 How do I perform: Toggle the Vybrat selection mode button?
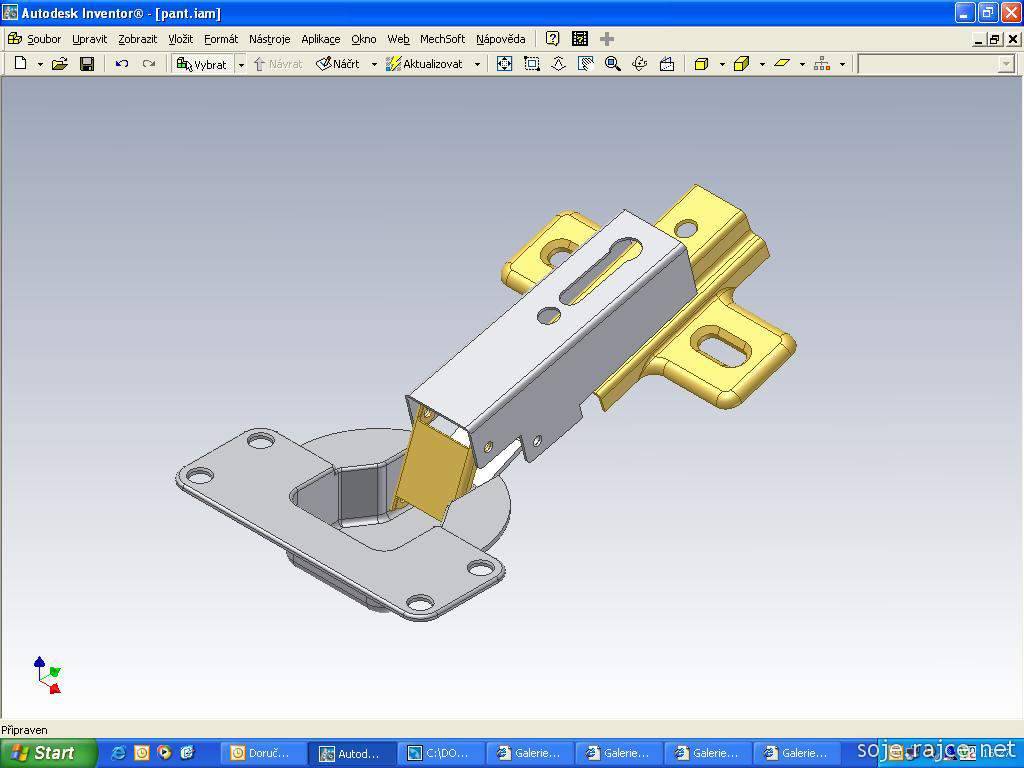coord(202,64)
